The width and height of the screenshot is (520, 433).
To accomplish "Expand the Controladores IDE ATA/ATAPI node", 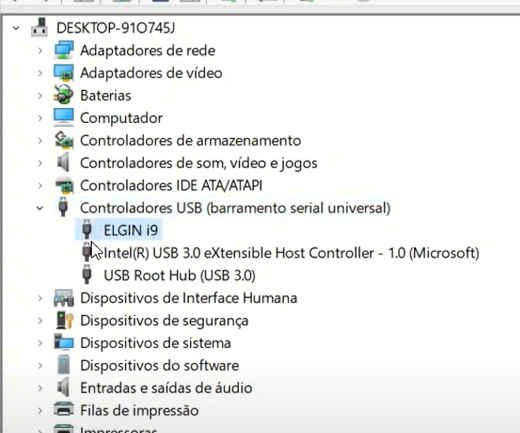I will pyautogui.click(x=40, y=185).
